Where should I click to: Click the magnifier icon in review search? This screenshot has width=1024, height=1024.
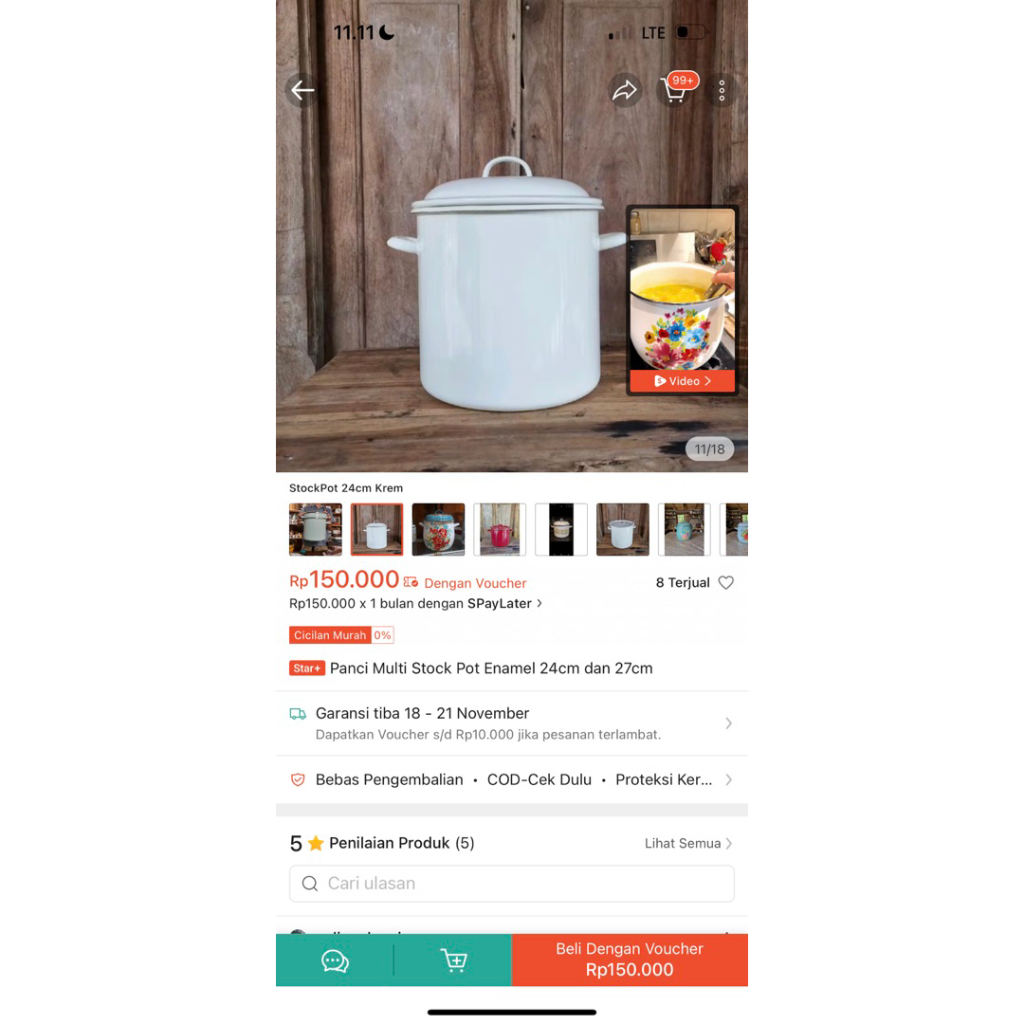pyautogui.click(x=310, y=884)
